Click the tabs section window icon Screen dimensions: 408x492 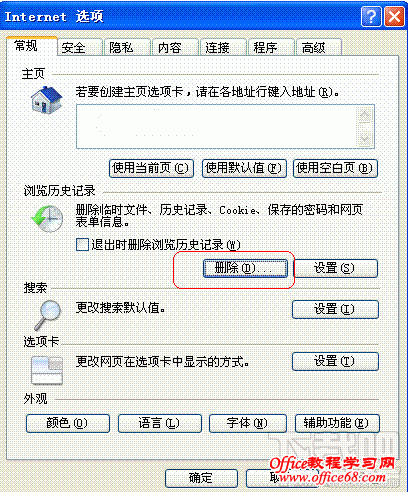coord(47,370)
